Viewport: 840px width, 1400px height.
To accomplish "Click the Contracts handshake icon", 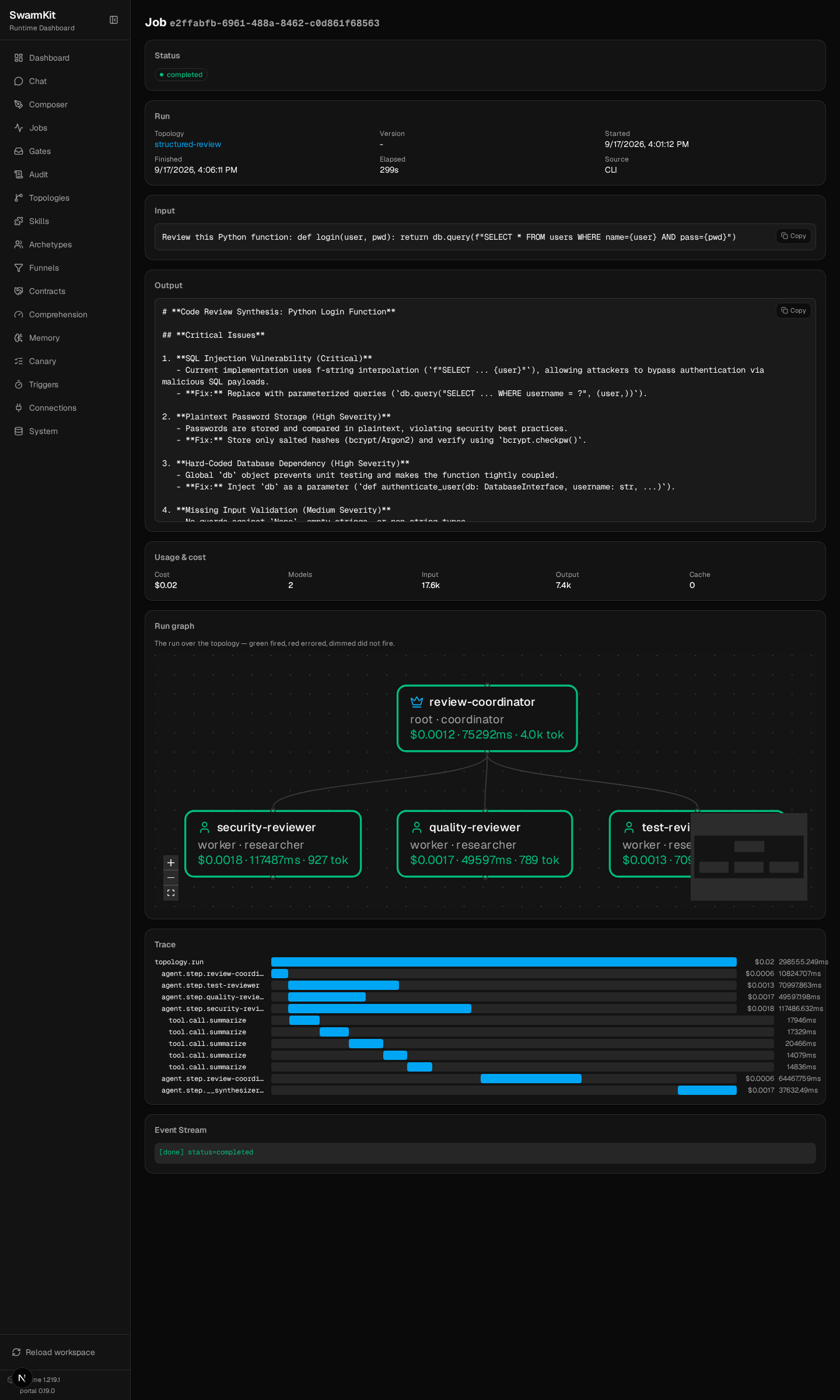I will pyautogui.click(x=19, y=291).
